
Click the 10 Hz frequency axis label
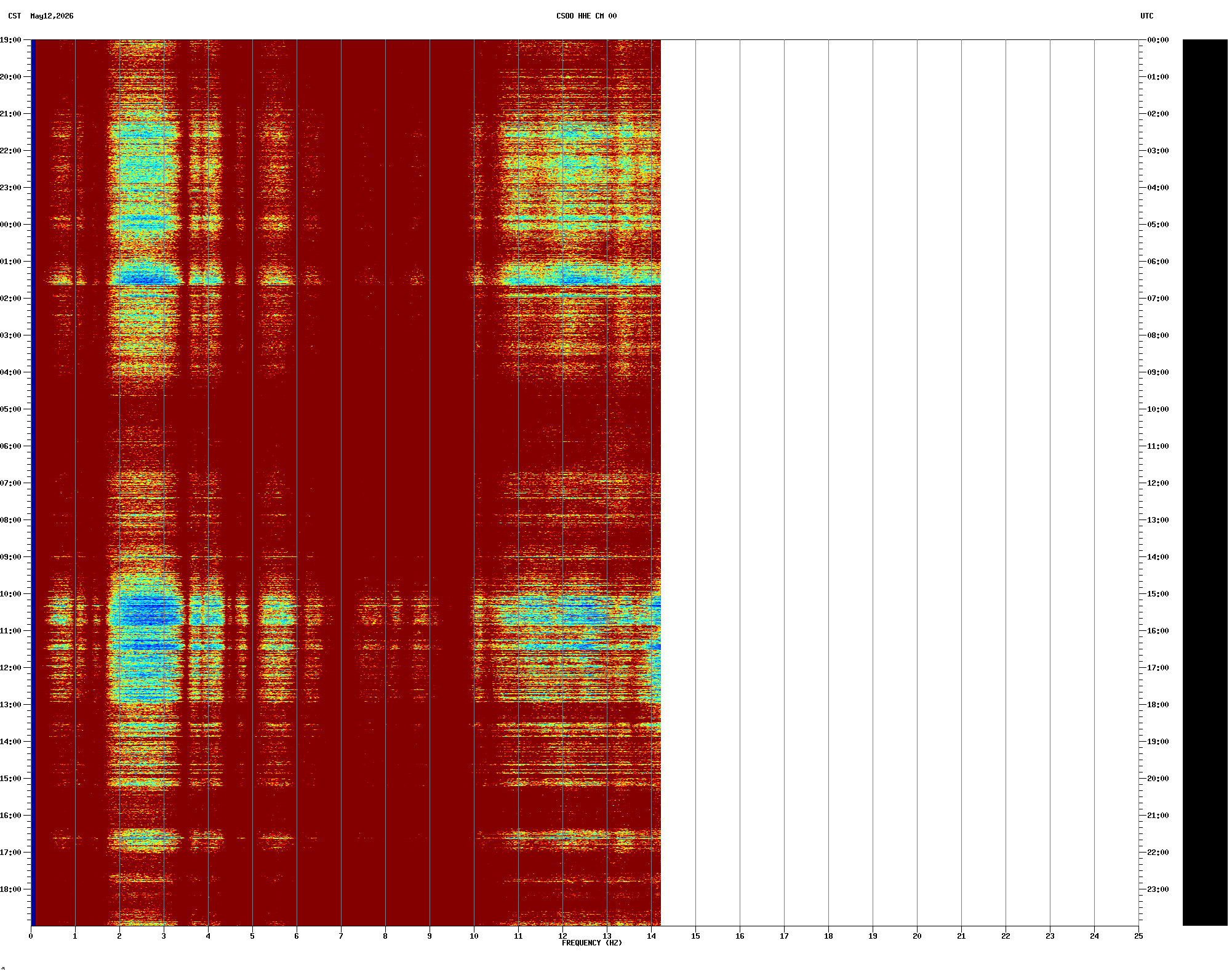[x=474, y=936]
